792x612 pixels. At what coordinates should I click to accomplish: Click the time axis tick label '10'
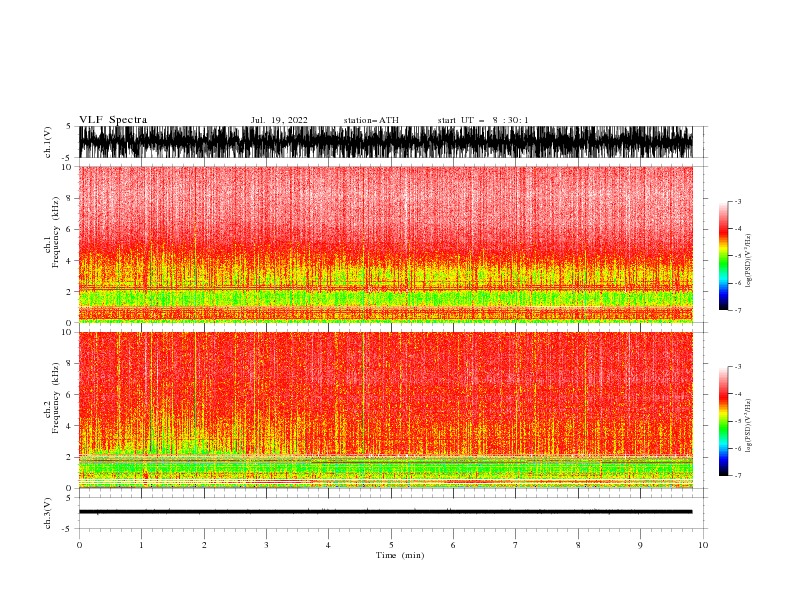click(703, 545)
